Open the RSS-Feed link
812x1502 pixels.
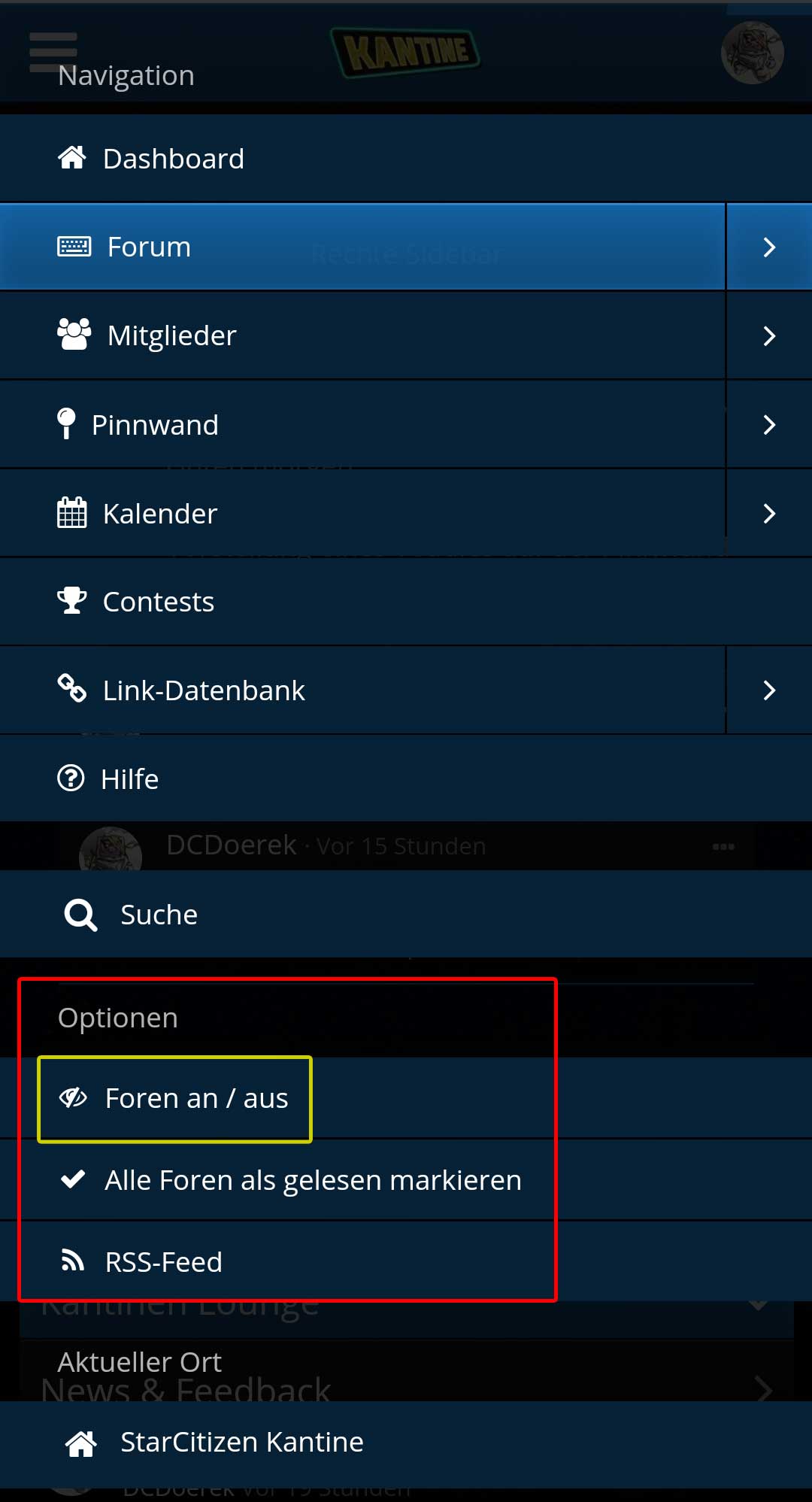point(163,1262)
